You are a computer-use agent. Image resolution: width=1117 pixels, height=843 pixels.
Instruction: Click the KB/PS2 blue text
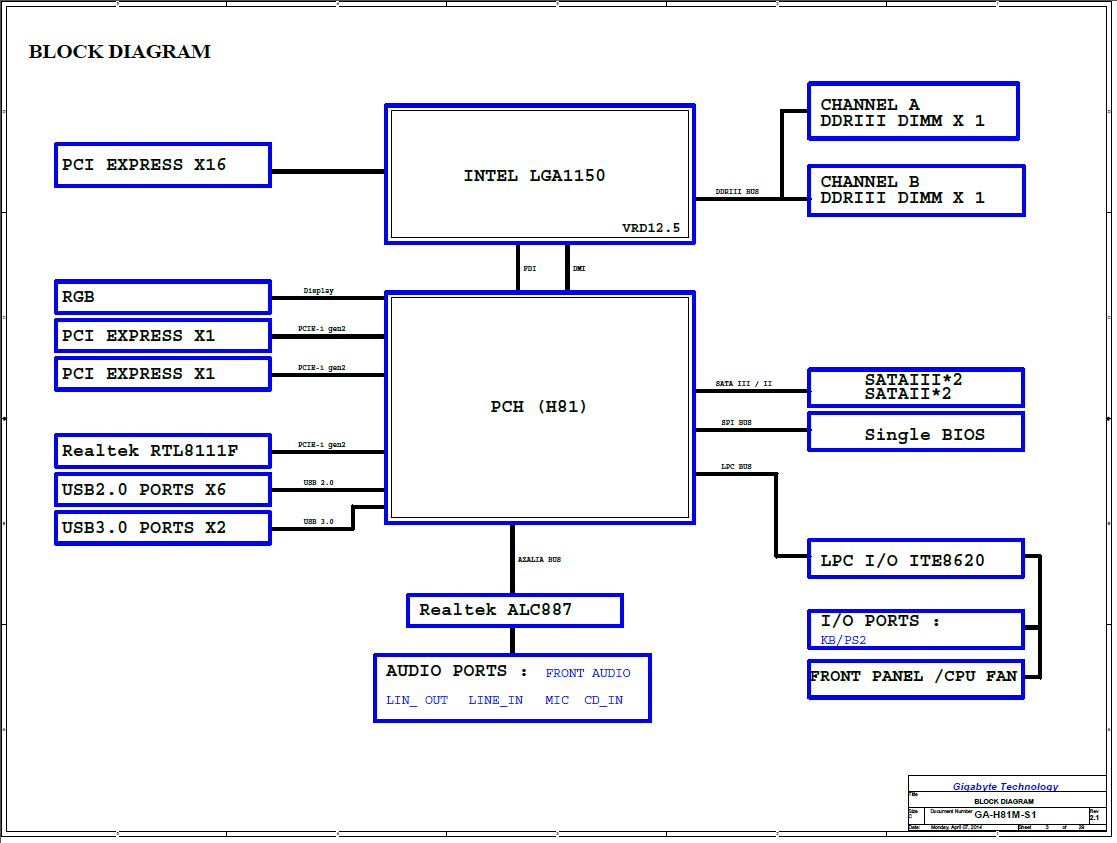(843, 641)
